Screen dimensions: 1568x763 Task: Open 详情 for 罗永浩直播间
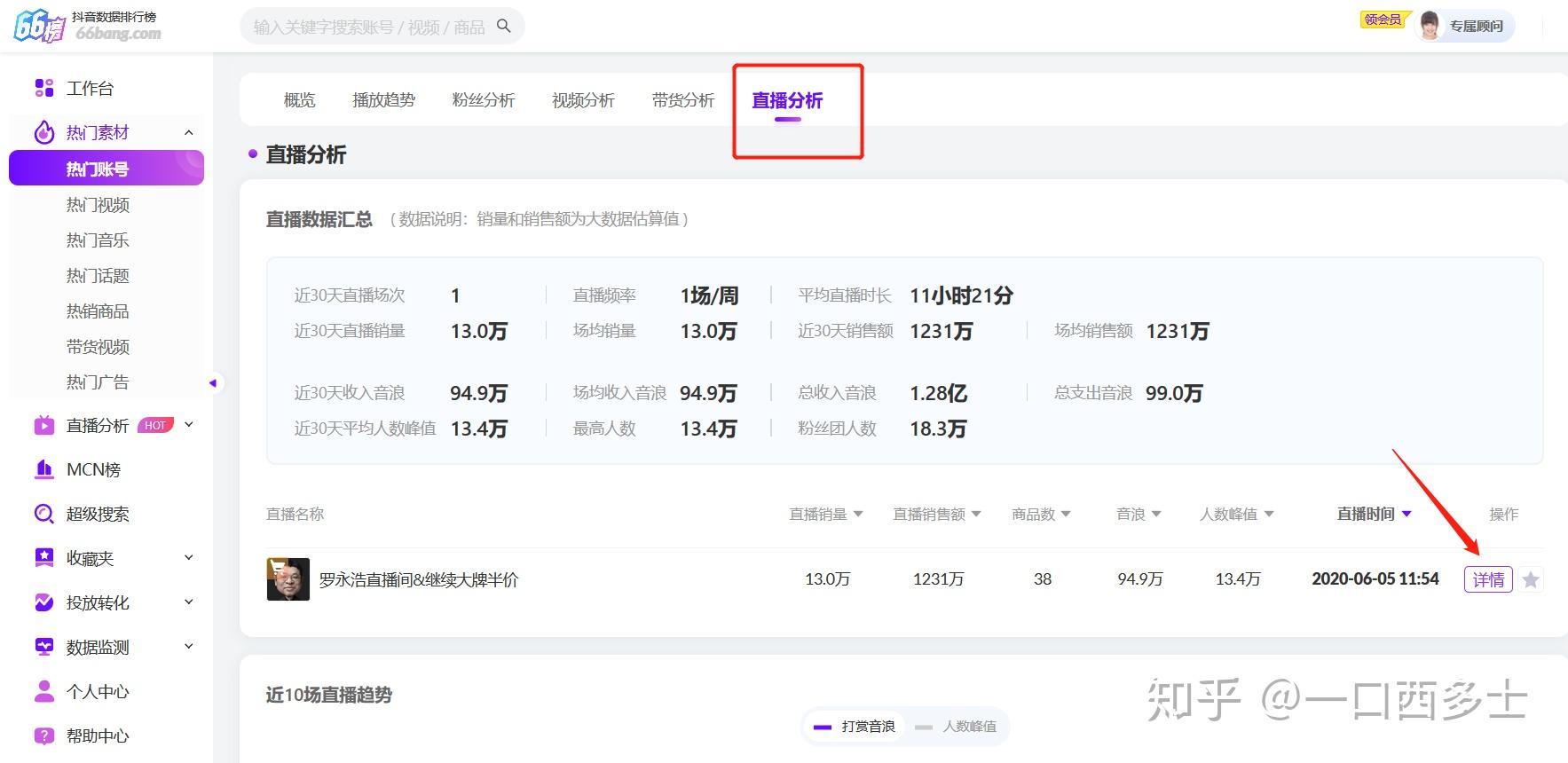(1488, 580)
